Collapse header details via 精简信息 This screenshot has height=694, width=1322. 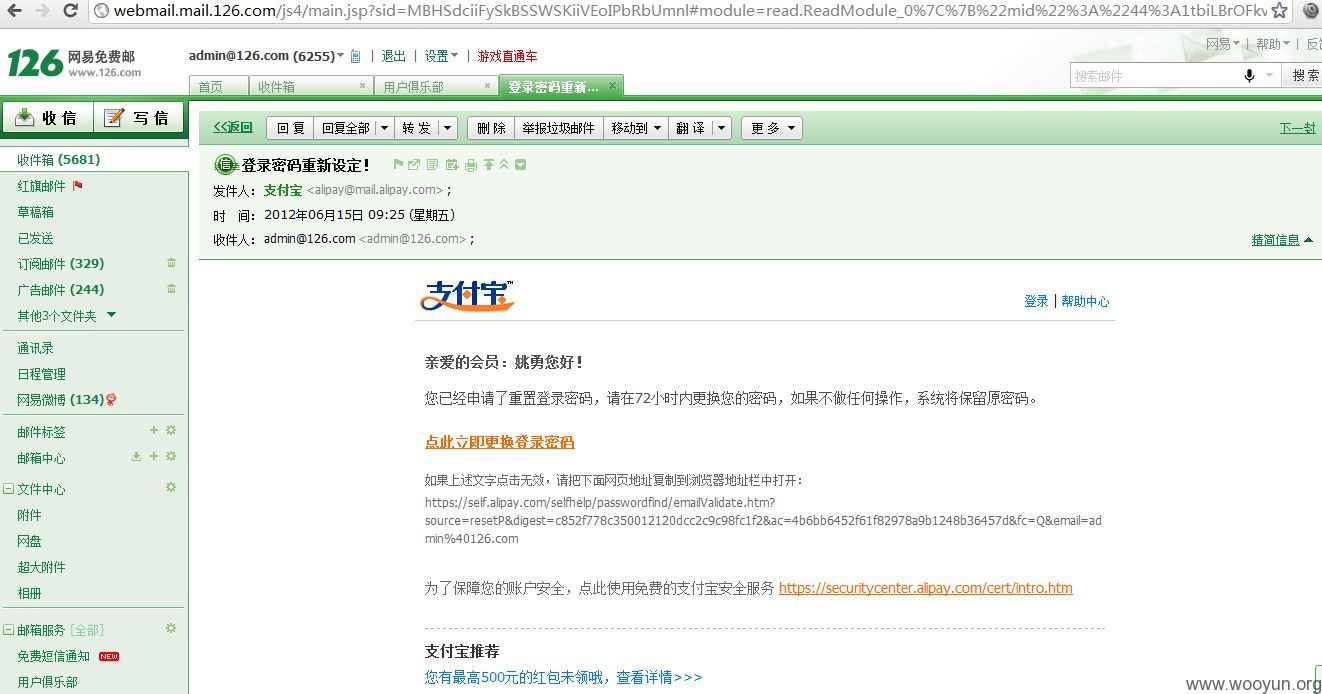click(1282, 240)
